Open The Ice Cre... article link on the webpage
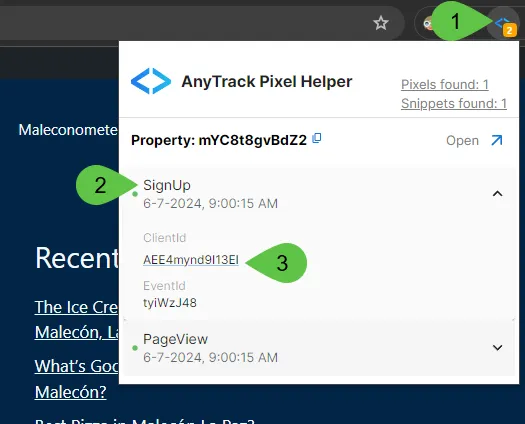Viewport: 525px width, 424px height. point(77,320)
